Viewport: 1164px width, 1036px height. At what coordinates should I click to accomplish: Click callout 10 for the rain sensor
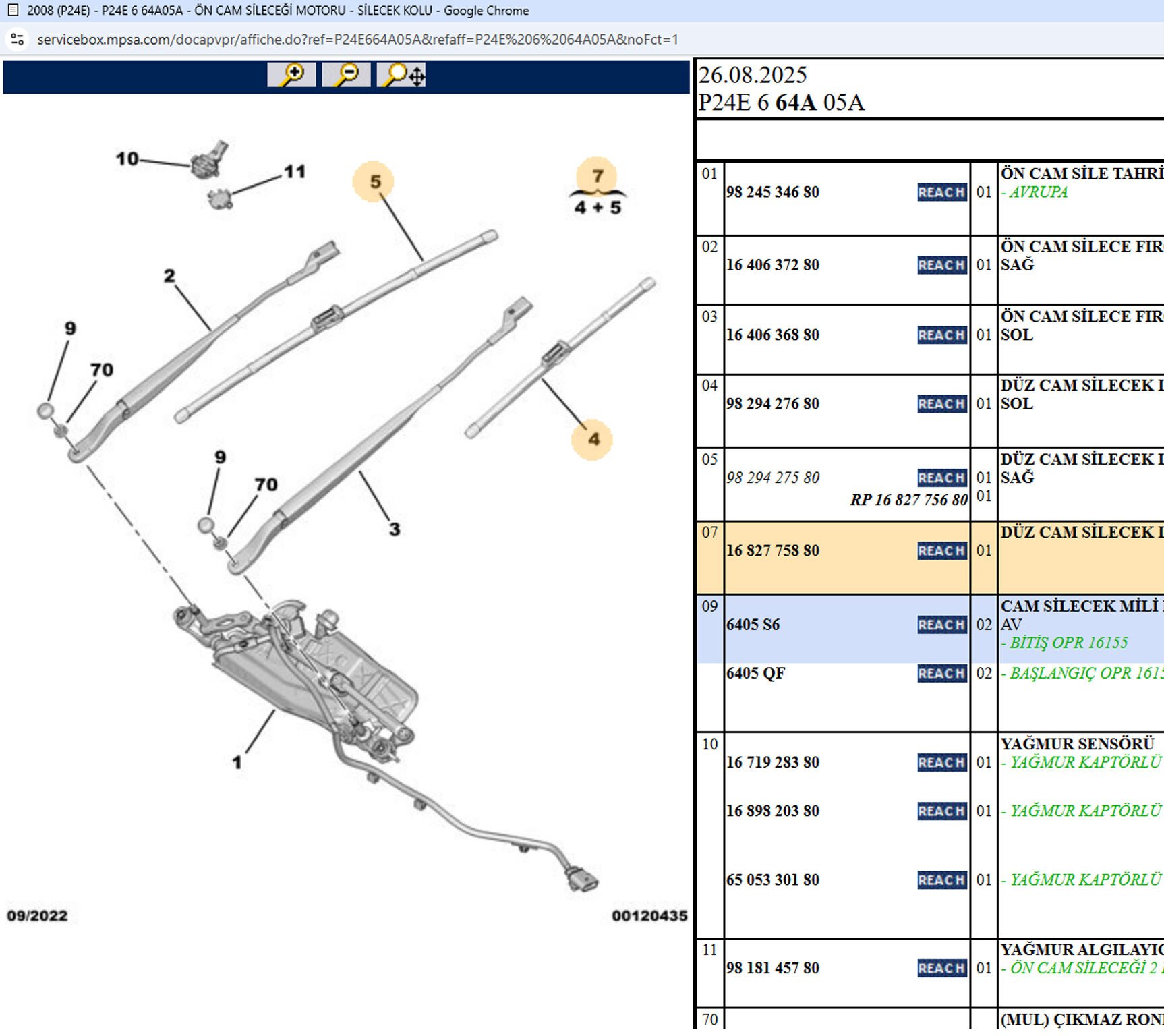(127, 159)
